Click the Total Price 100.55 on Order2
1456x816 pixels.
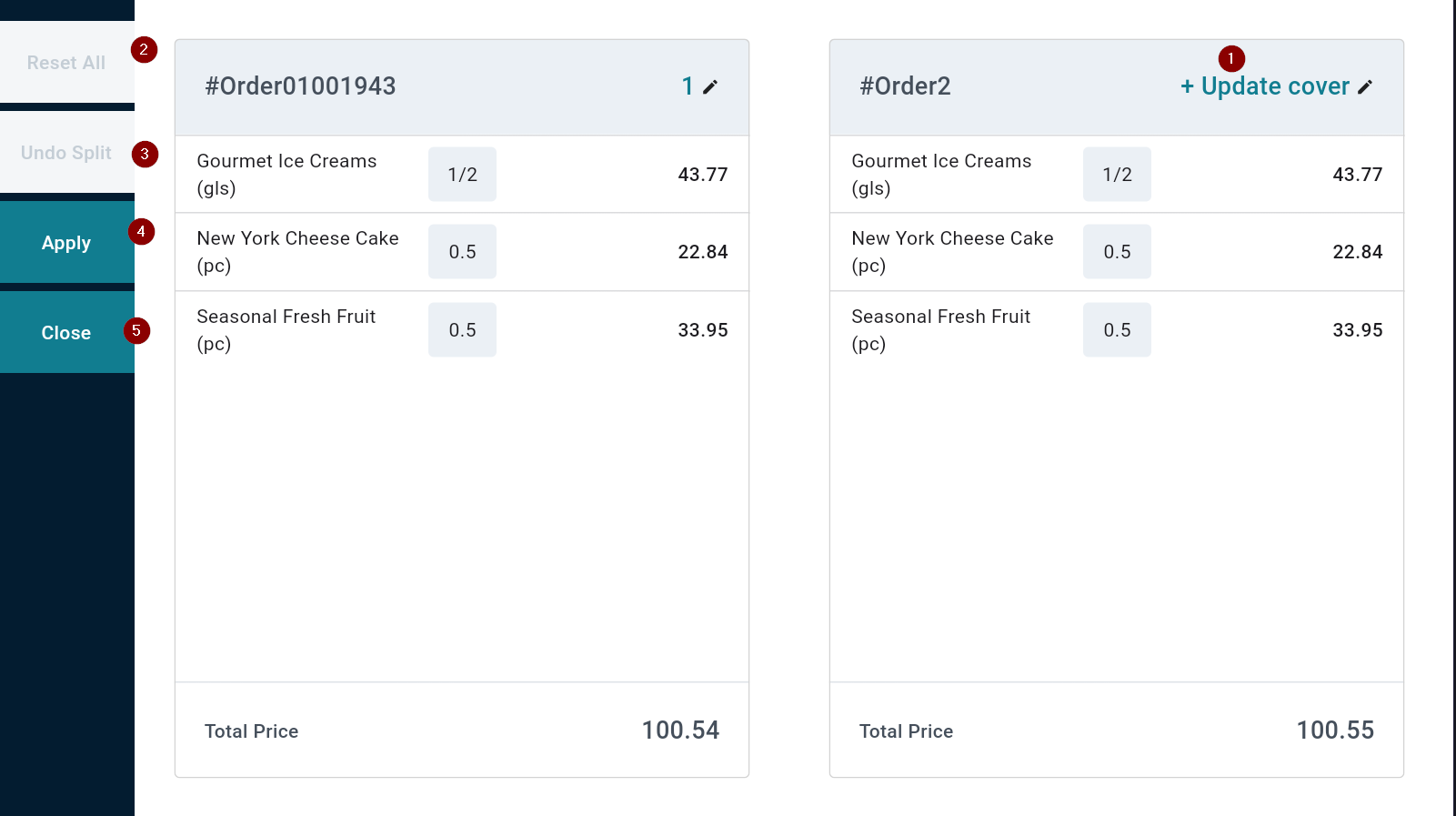pos(1334,730)
